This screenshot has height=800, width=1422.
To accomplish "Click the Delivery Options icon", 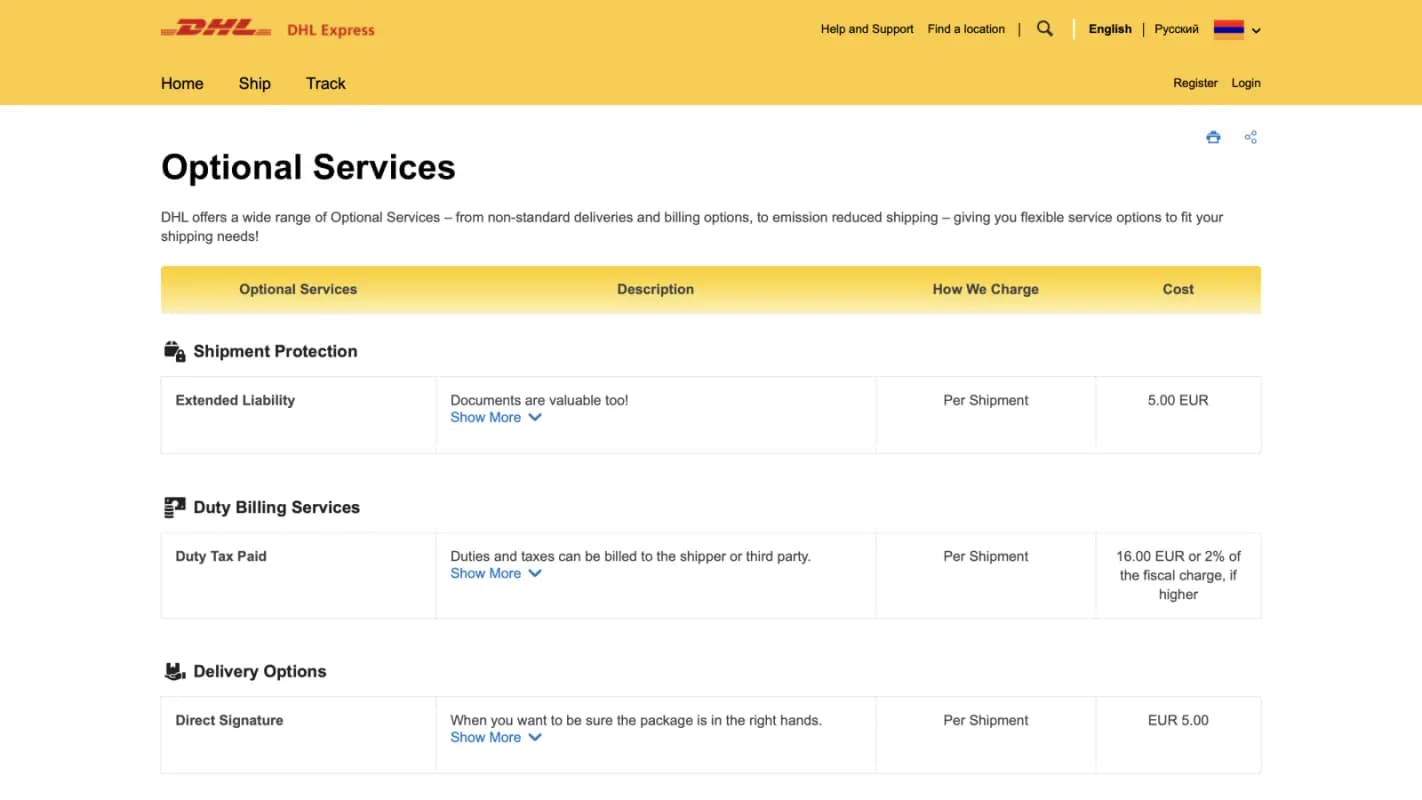I will 175,671.
